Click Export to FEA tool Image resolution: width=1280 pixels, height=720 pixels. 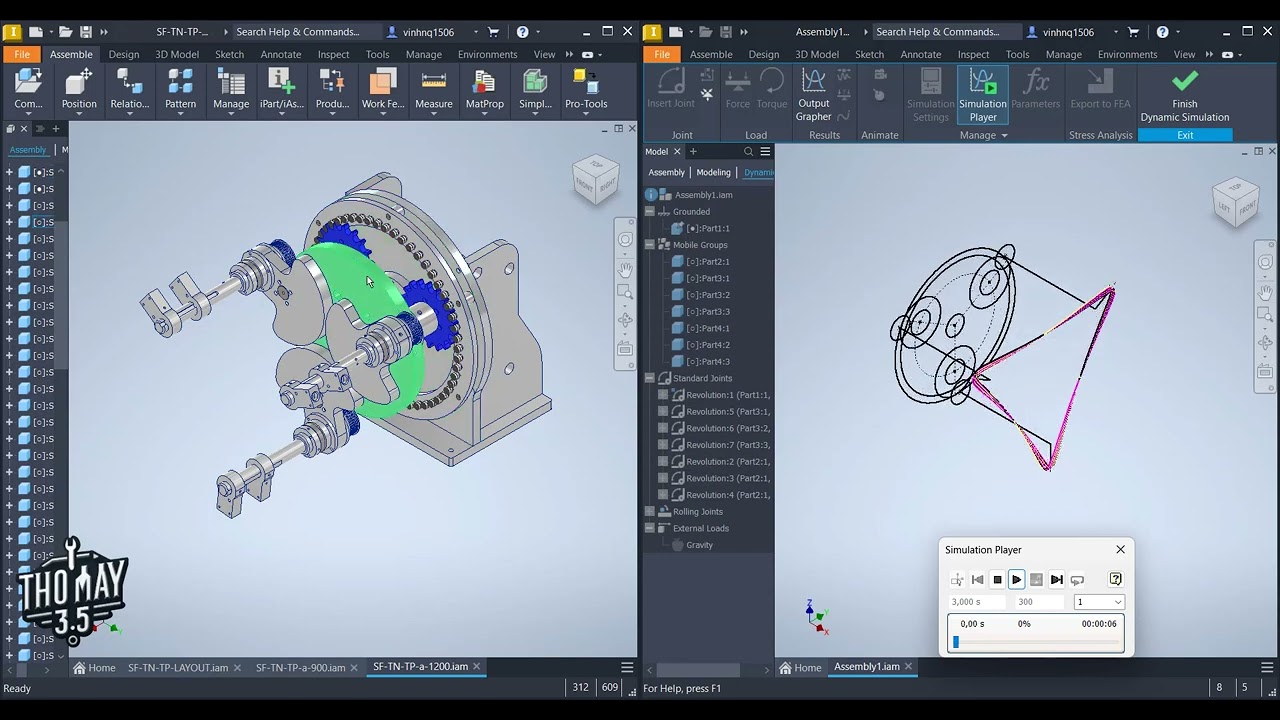pos(1100,90)
